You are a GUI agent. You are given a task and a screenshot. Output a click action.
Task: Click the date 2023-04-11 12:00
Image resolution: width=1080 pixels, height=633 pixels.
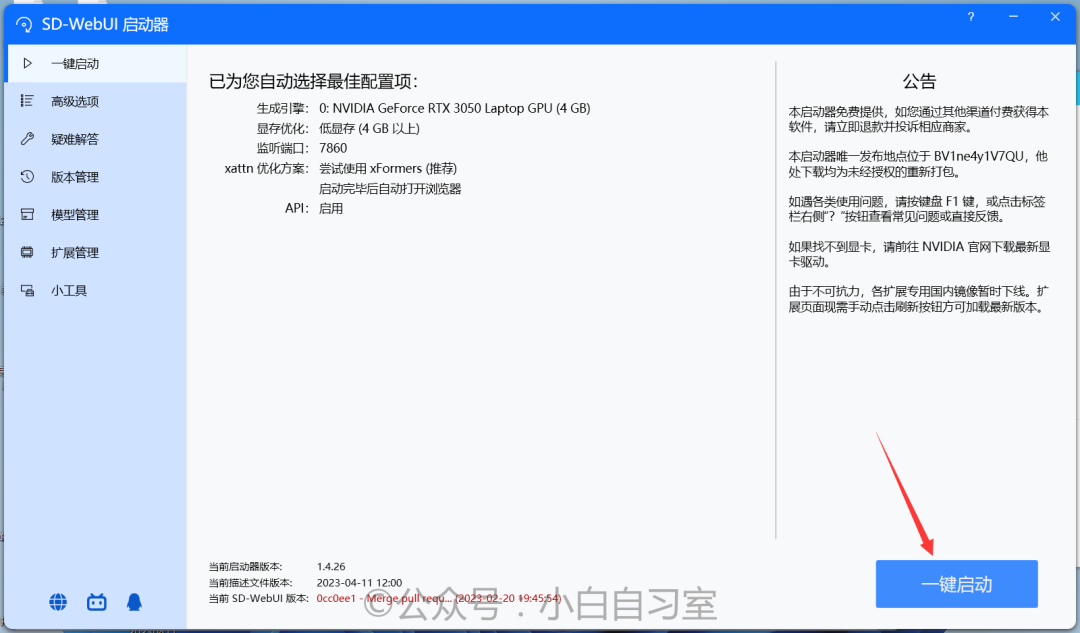tap(360, 583)
